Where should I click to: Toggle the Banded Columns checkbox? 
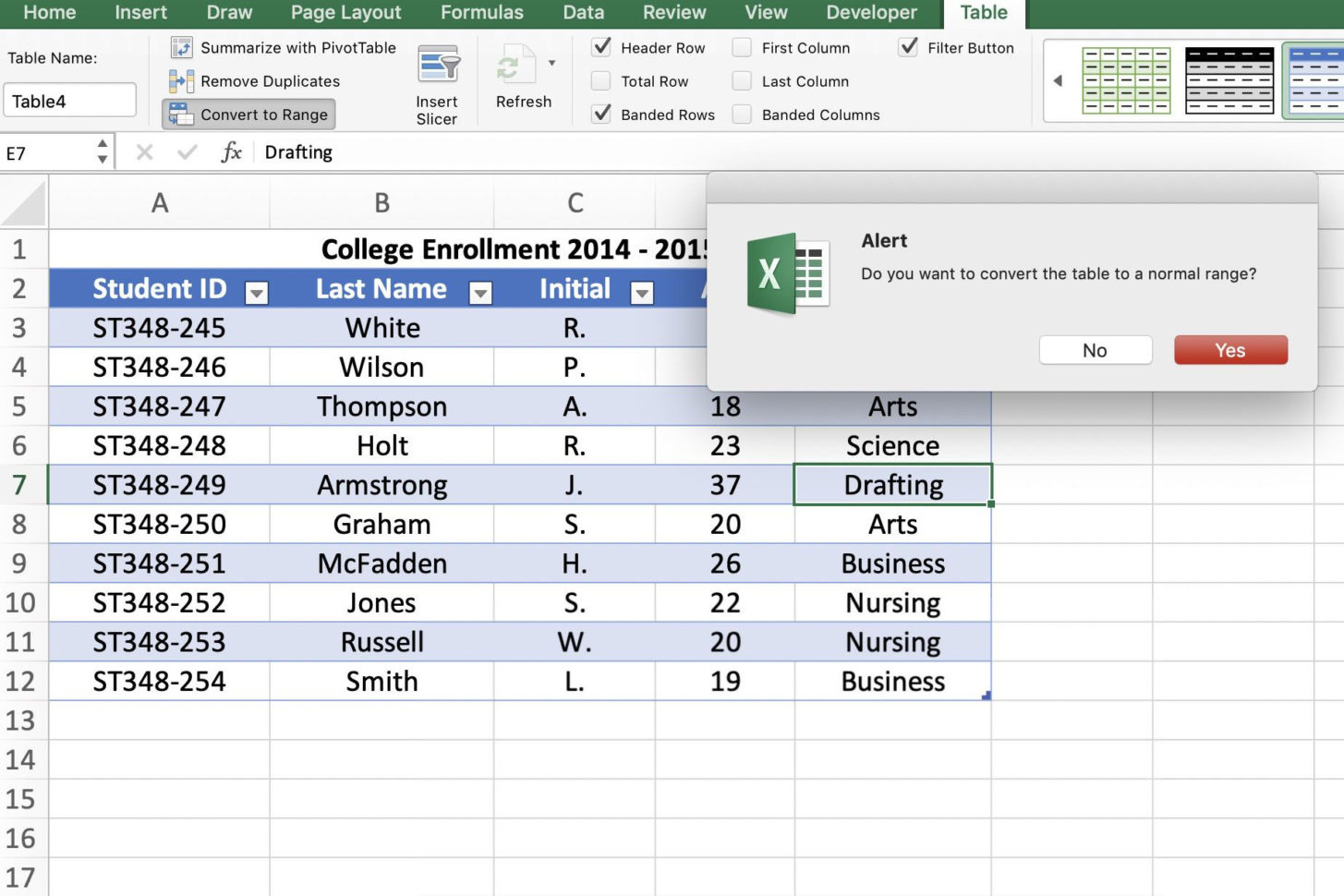(x=742, y=115)
